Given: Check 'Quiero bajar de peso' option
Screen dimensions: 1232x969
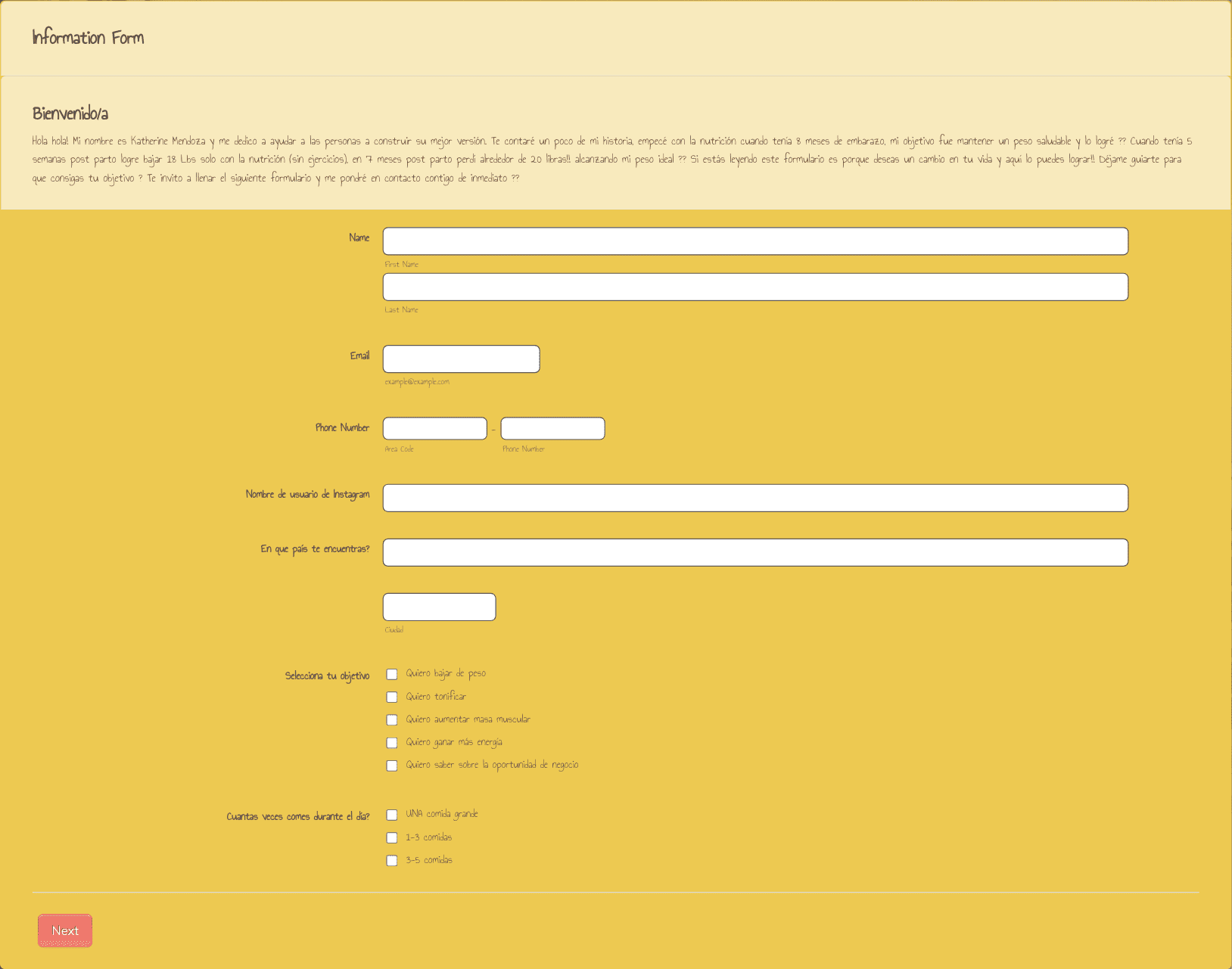Looking at the screenshot, I should point(392,674).
